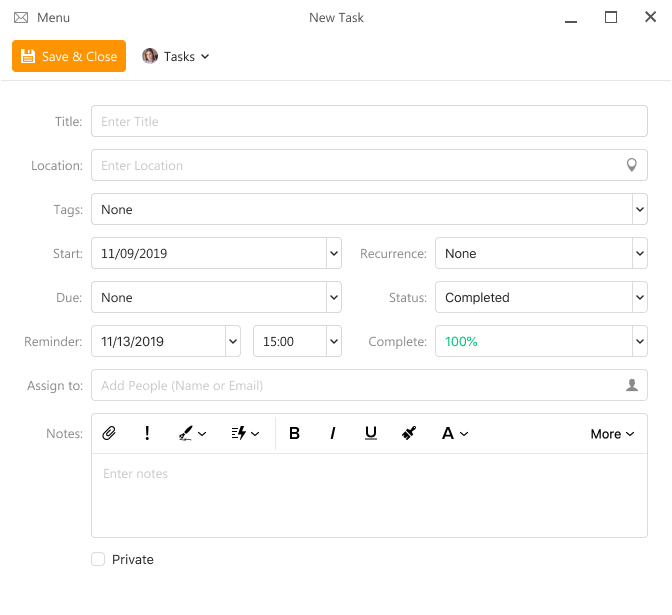Open the Status dropdown arrow

640,297
